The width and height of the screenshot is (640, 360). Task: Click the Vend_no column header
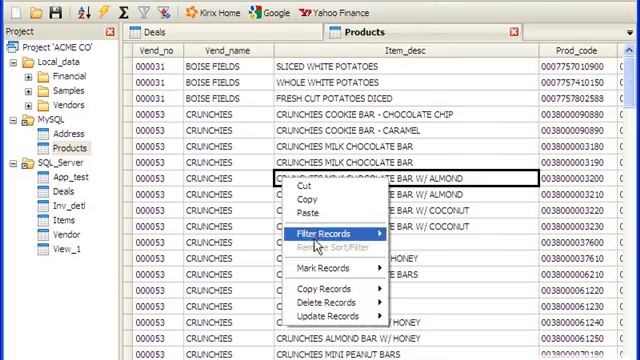(x=158, y=51)
